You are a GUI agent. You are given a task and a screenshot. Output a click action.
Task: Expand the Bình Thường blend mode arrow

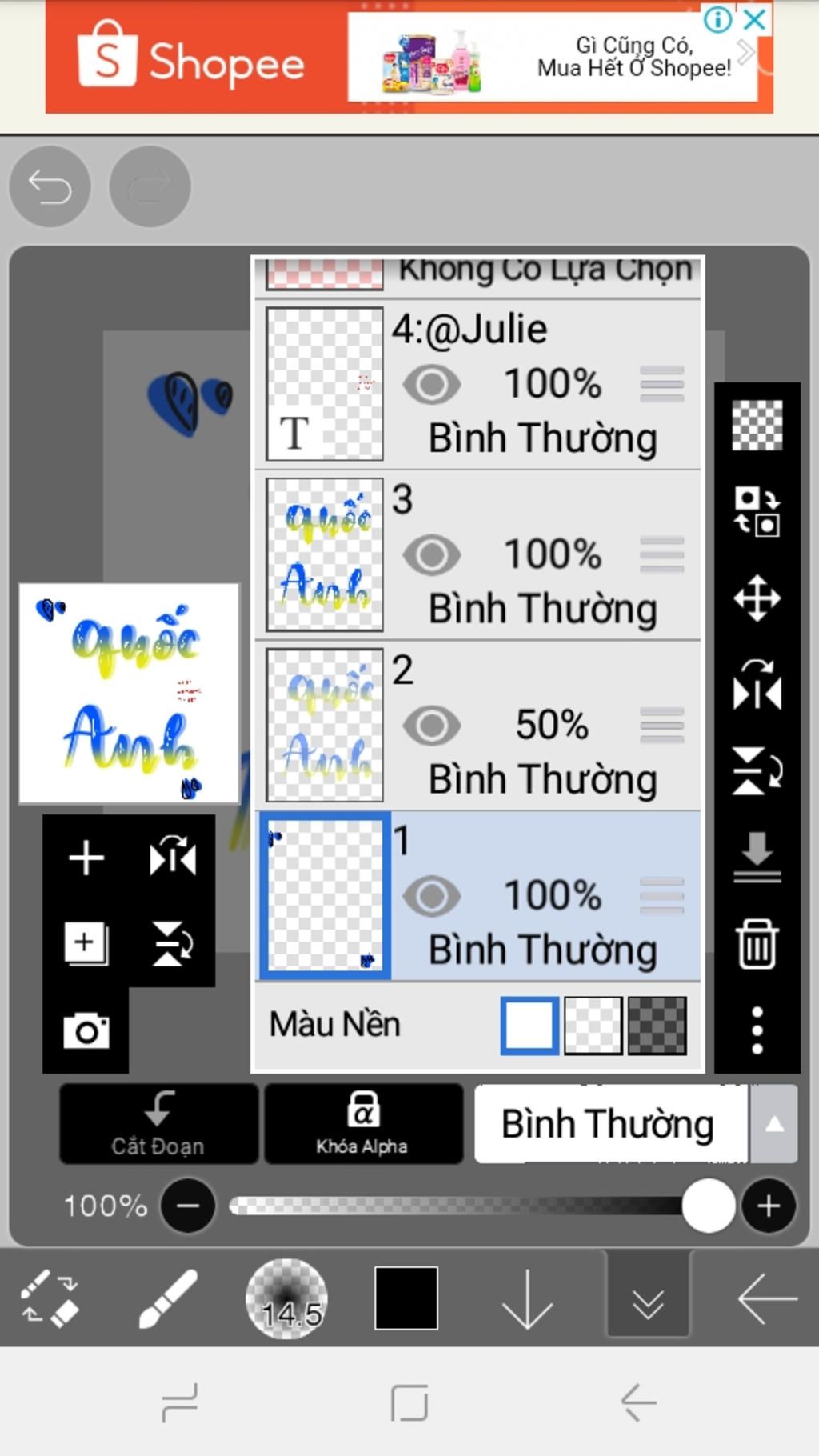(773, 1124)
